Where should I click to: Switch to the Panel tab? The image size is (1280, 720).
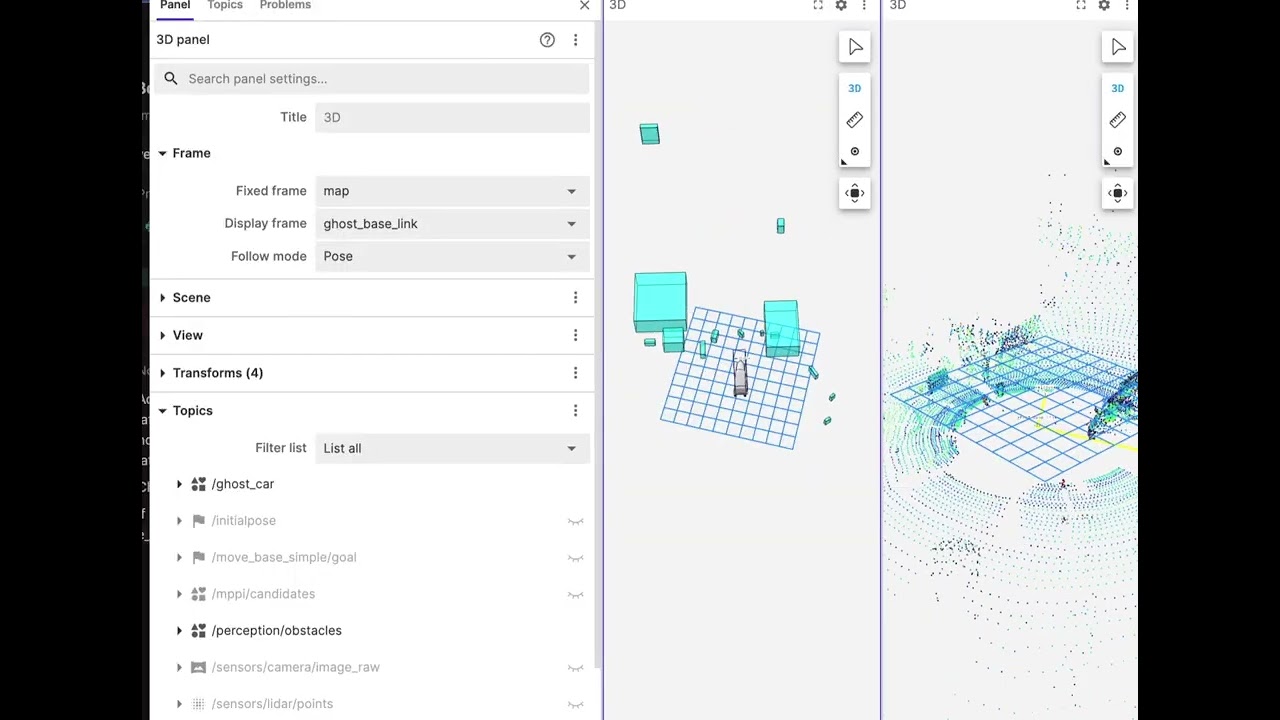tap(175, 6)
